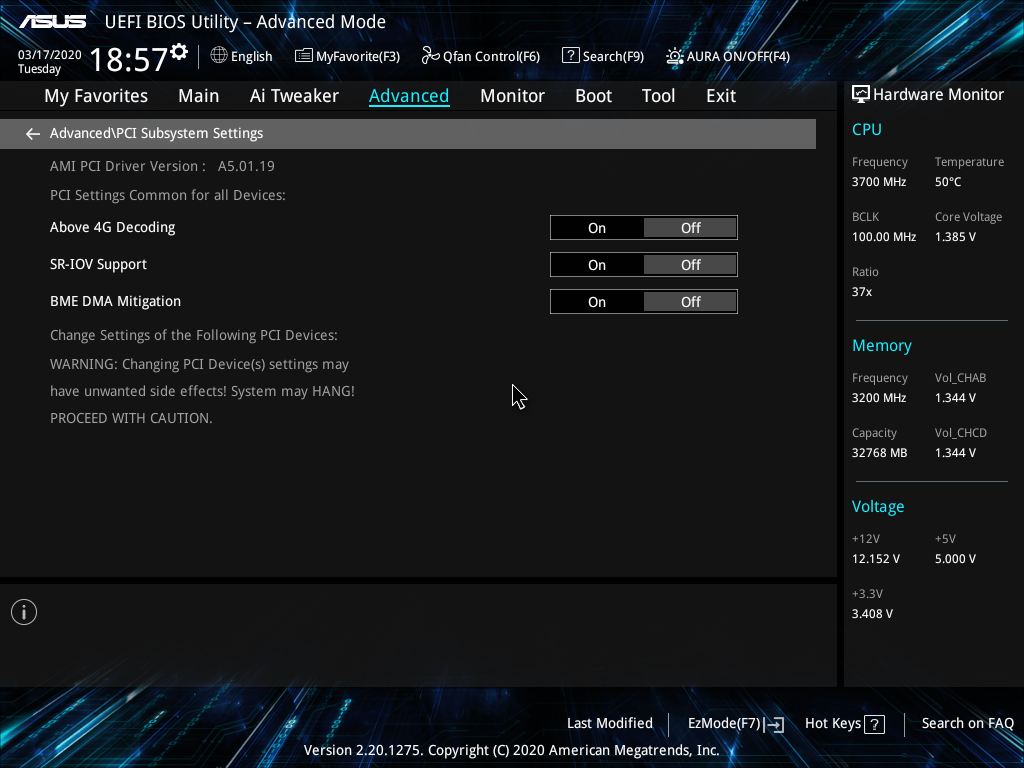Screen dimensions: 1024x768
Task: Click the 12.152 V reading
Action: [875, 559]
